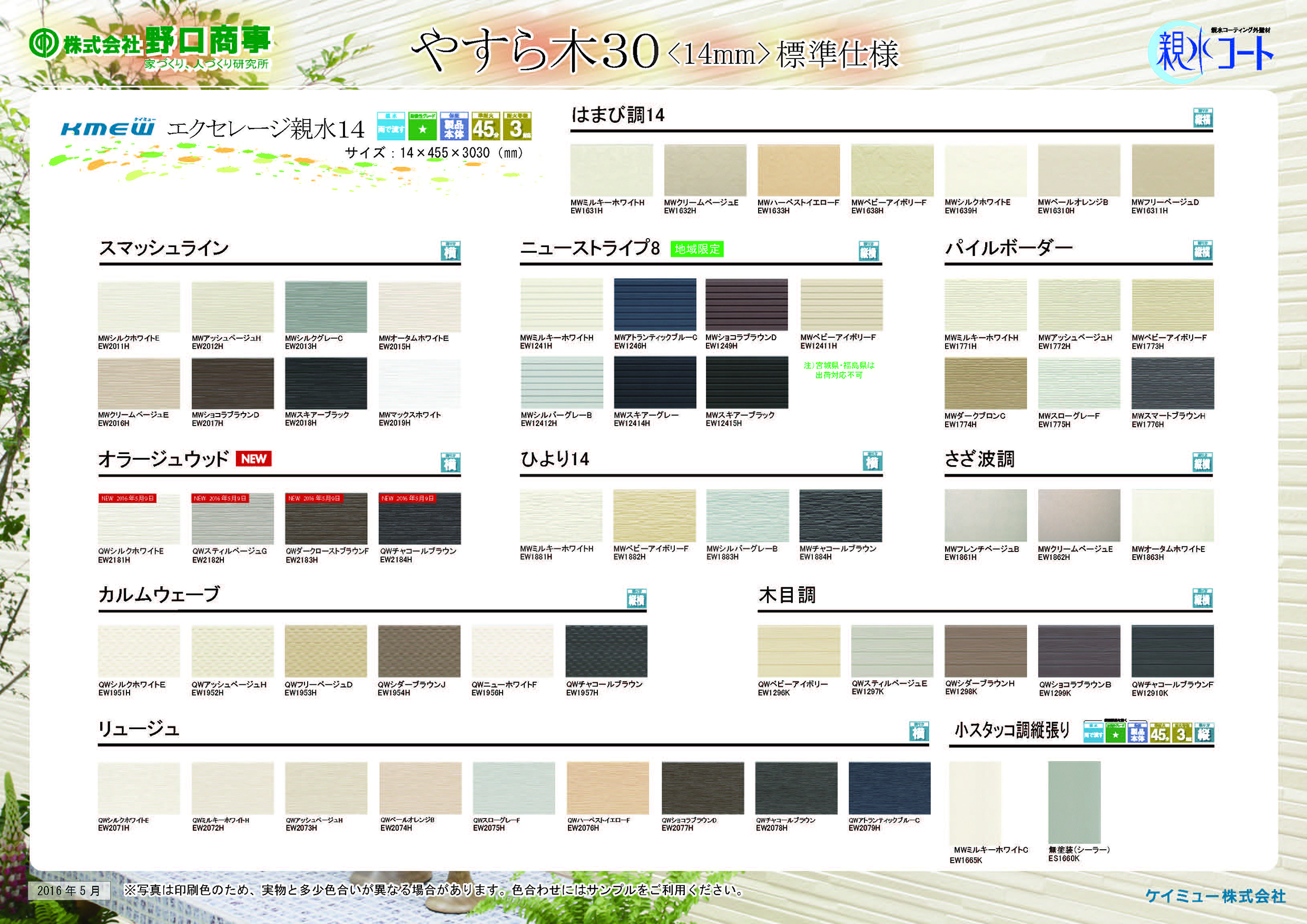Click the orientation badge in 木目調 header

1203,598
